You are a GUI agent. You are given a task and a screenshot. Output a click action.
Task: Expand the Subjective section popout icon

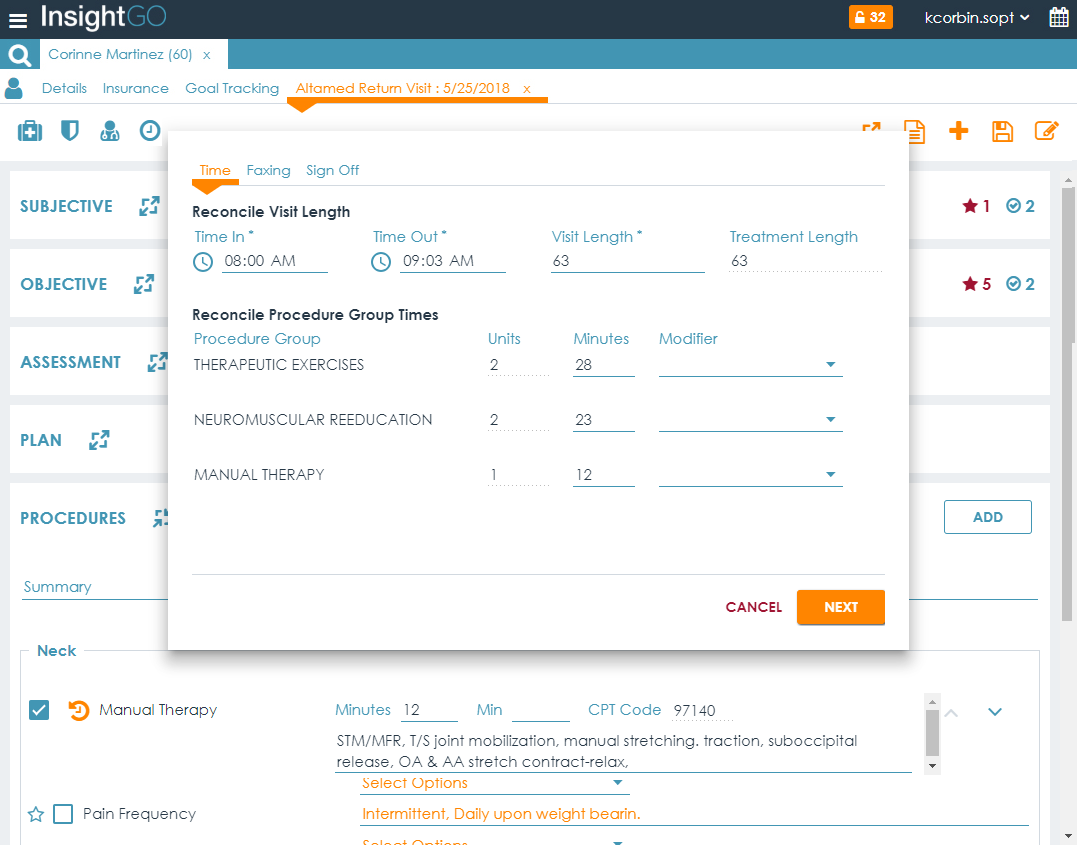coord(149,206)
